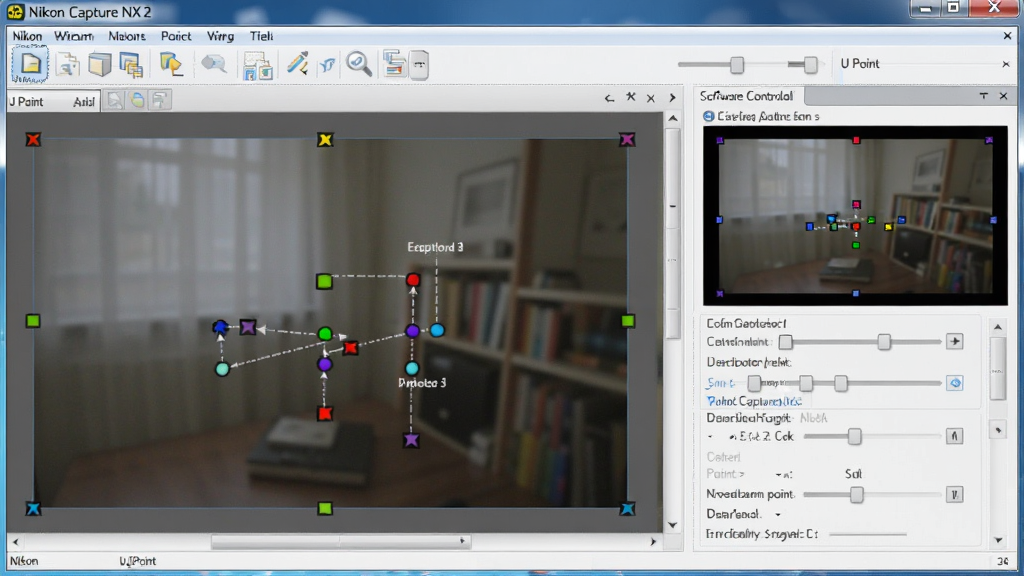The height and width of the screenshot is (576, 1024).
Task: Open the Dearleod dropdown arrow
Action: coord(778,515)
